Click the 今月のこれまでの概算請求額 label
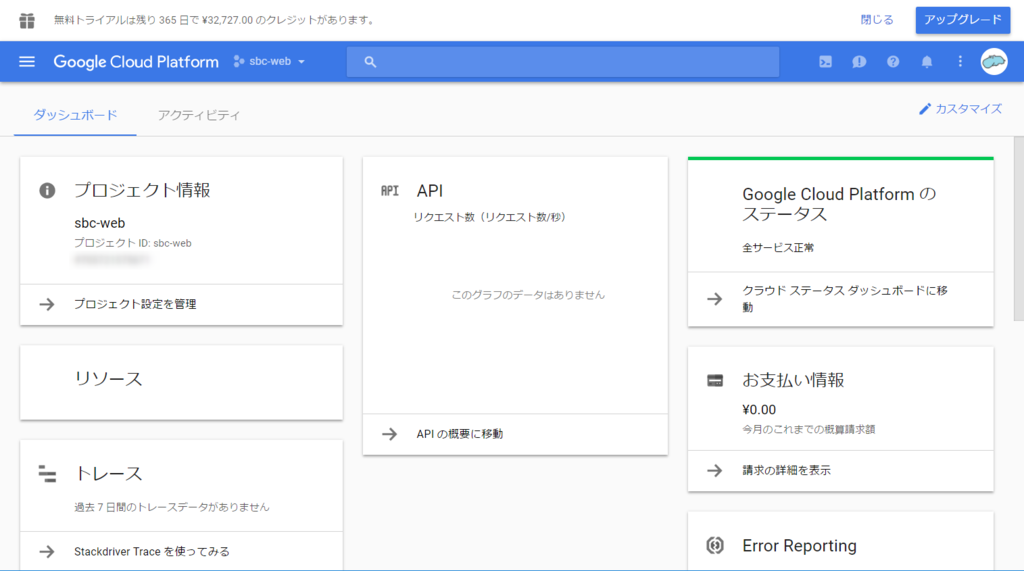Image resolution: width=1024 pixels, height=571 pixels. coord(808,429)
